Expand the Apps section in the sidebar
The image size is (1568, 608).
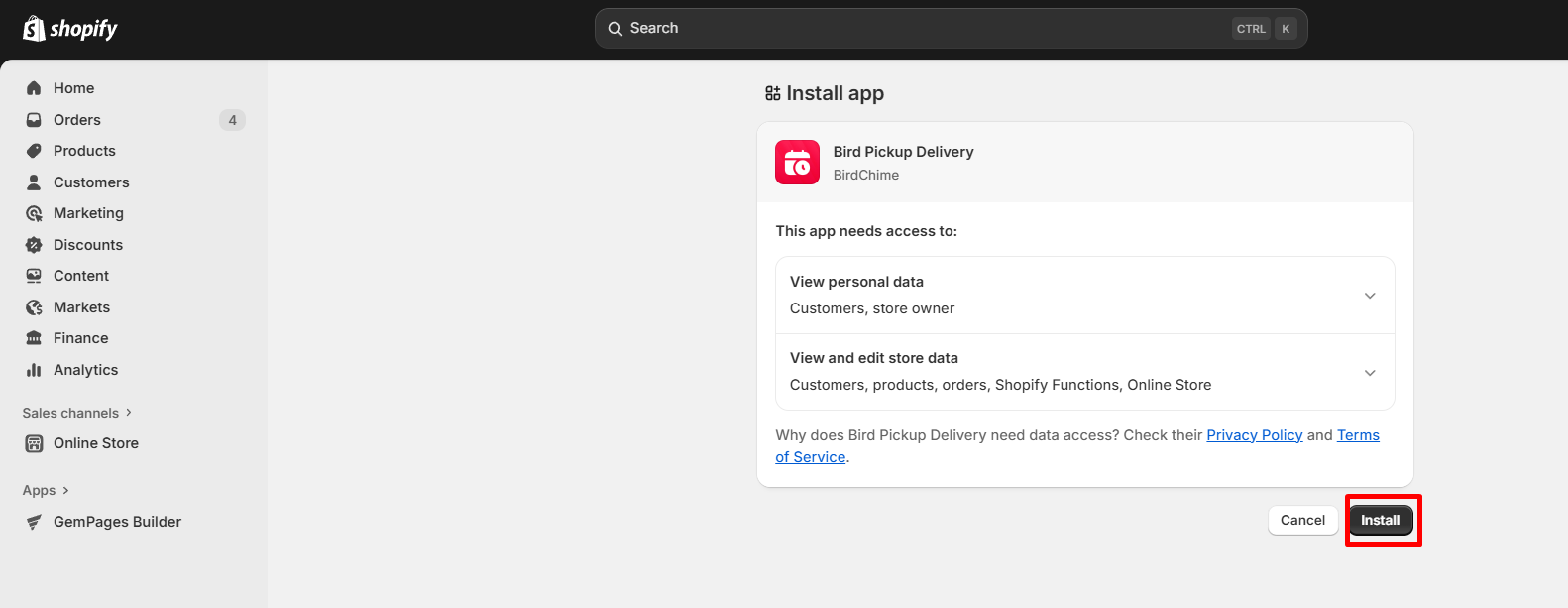pos(46,490)
